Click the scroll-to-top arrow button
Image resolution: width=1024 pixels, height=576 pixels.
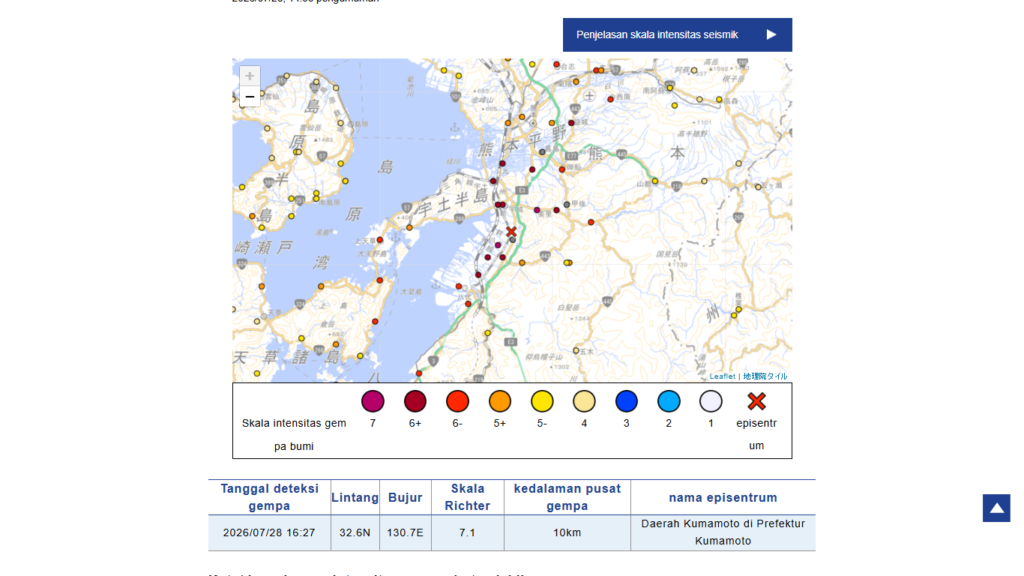[997, 508]
